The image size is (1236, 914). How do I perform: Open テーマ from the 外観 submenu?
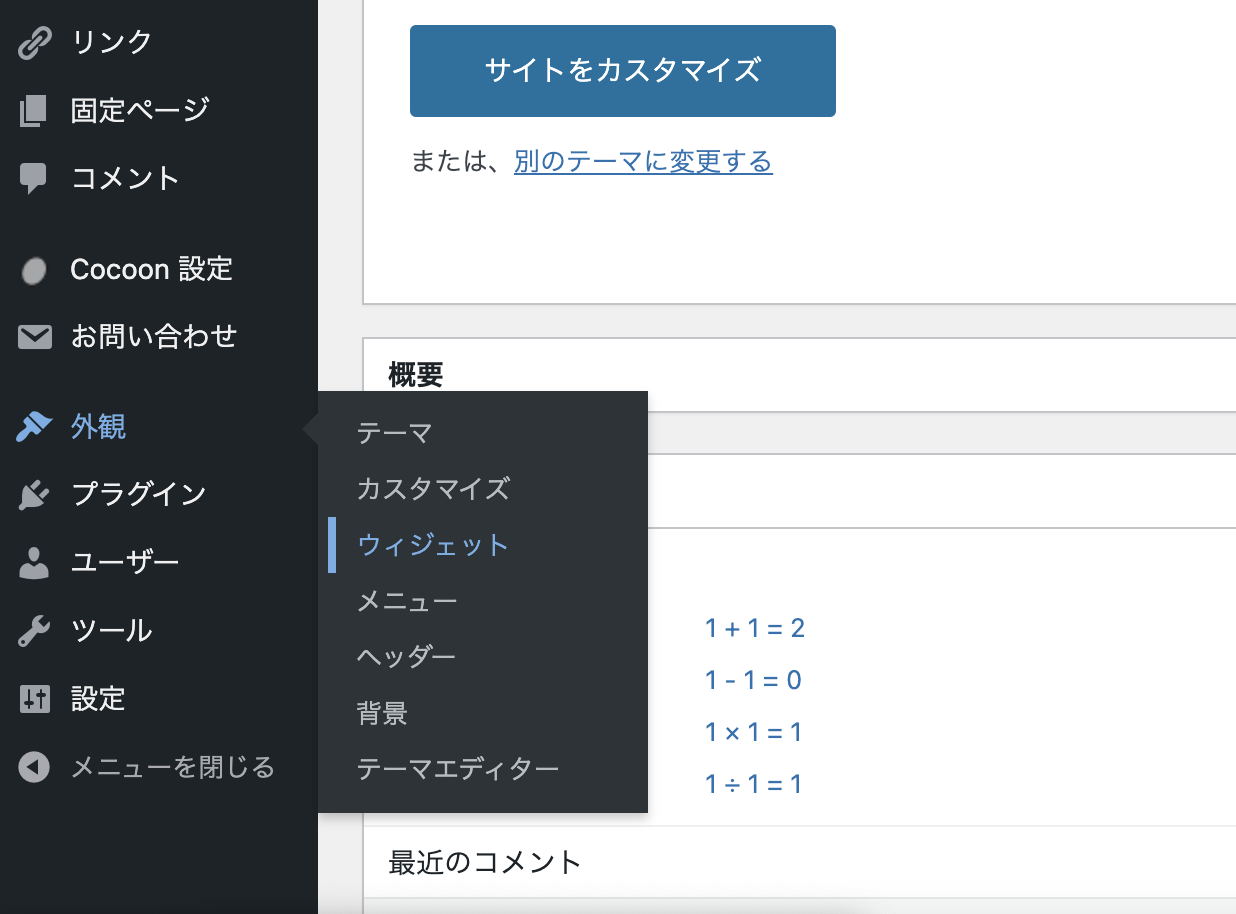click(x=394, y=433)
